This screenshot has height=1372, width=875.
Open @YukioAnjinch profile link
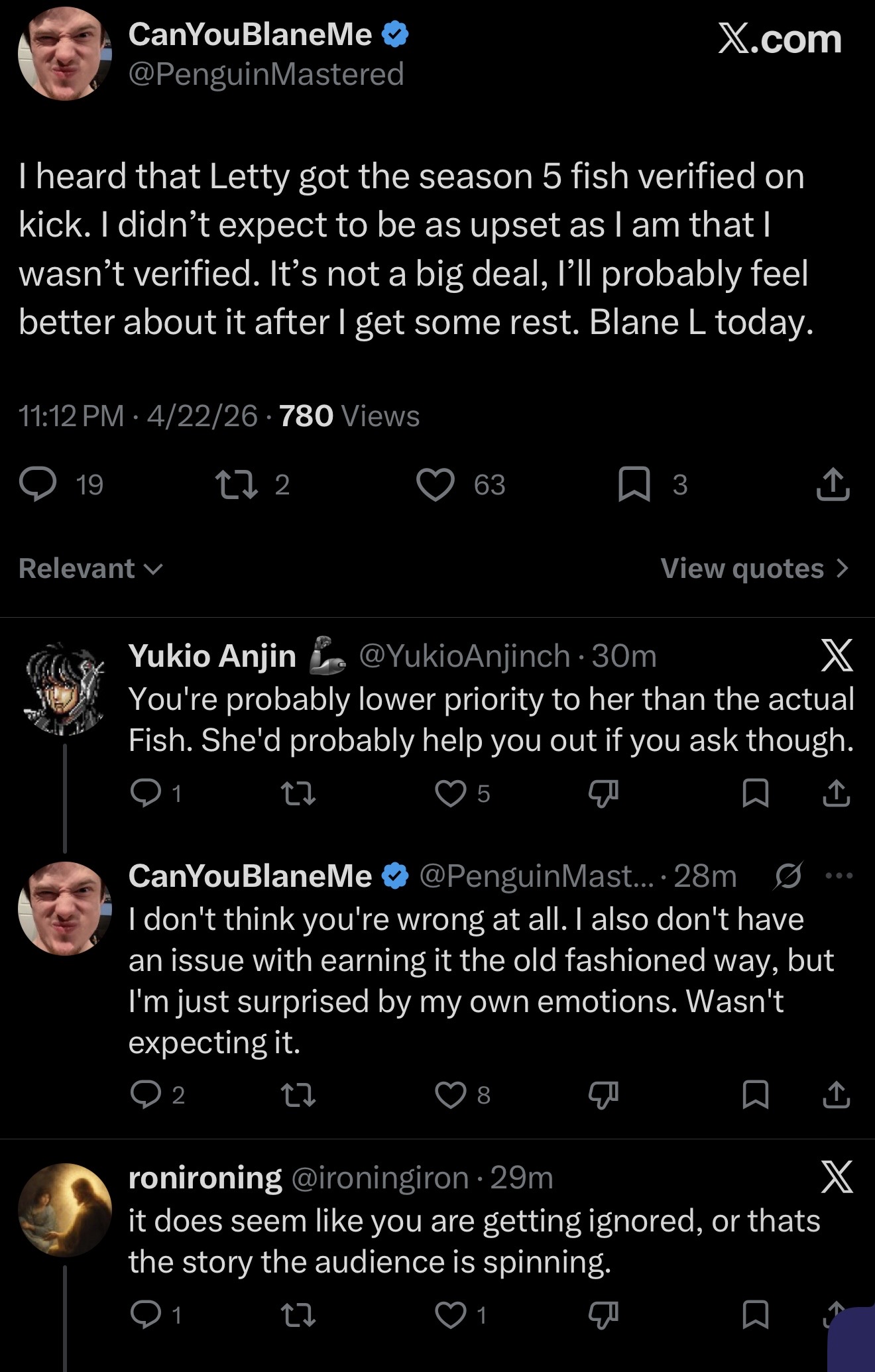[464, 656]
